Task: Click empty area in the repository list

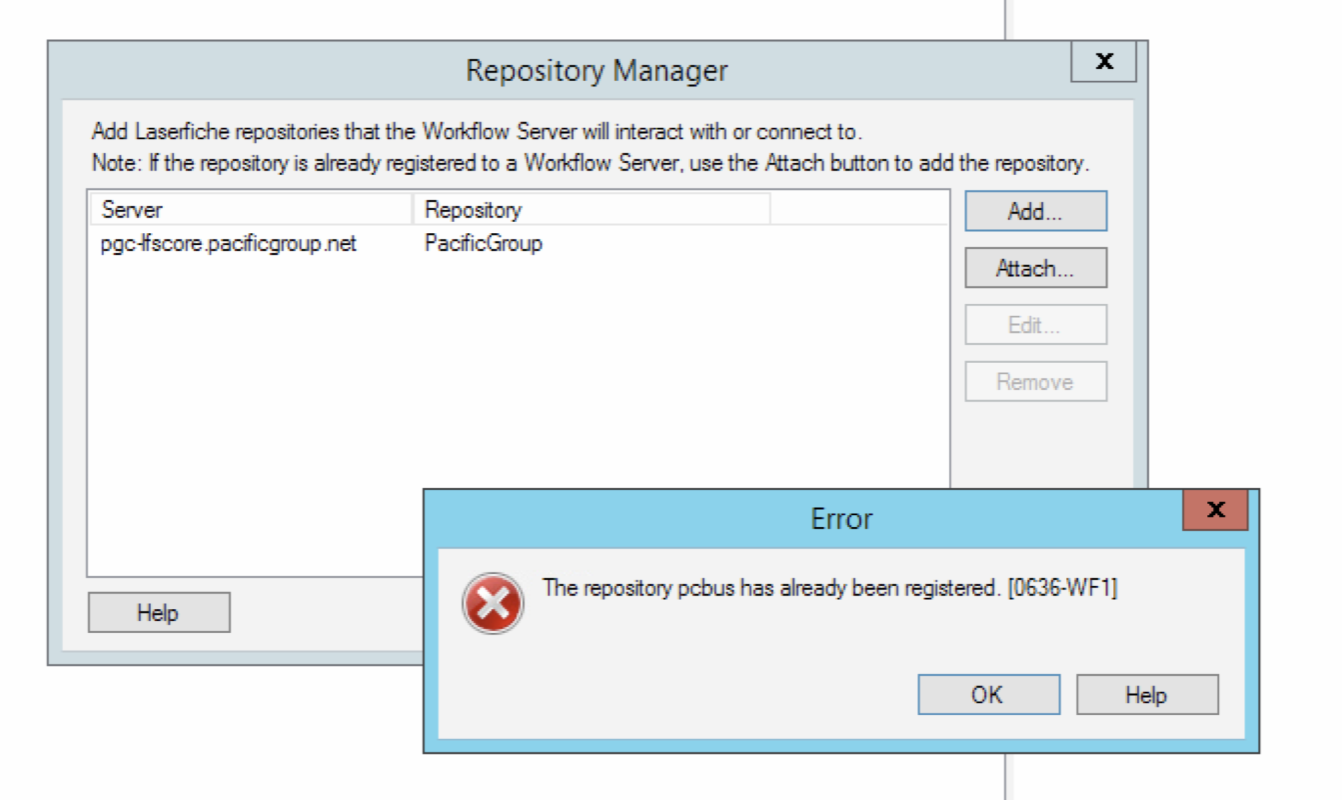Action: click(400, 400)
